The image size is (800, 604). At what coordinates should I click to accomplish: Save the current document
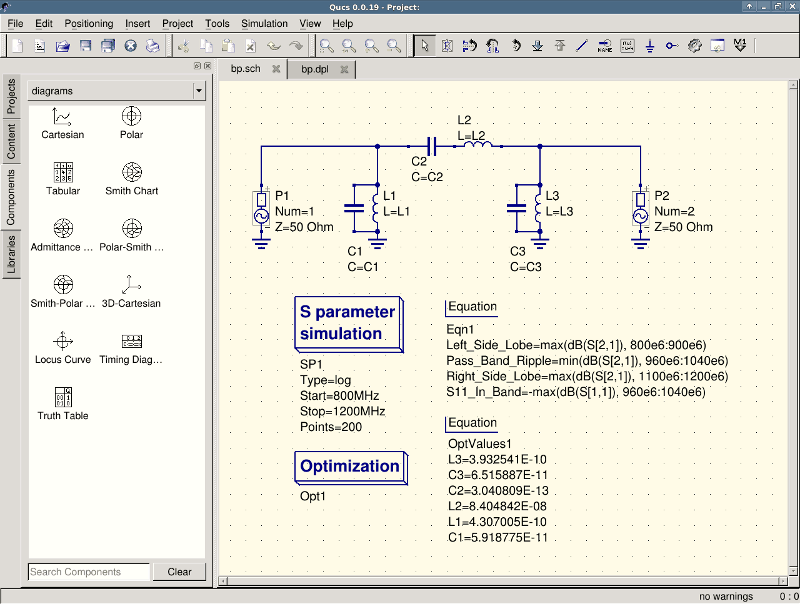click(x=85, y=46)
